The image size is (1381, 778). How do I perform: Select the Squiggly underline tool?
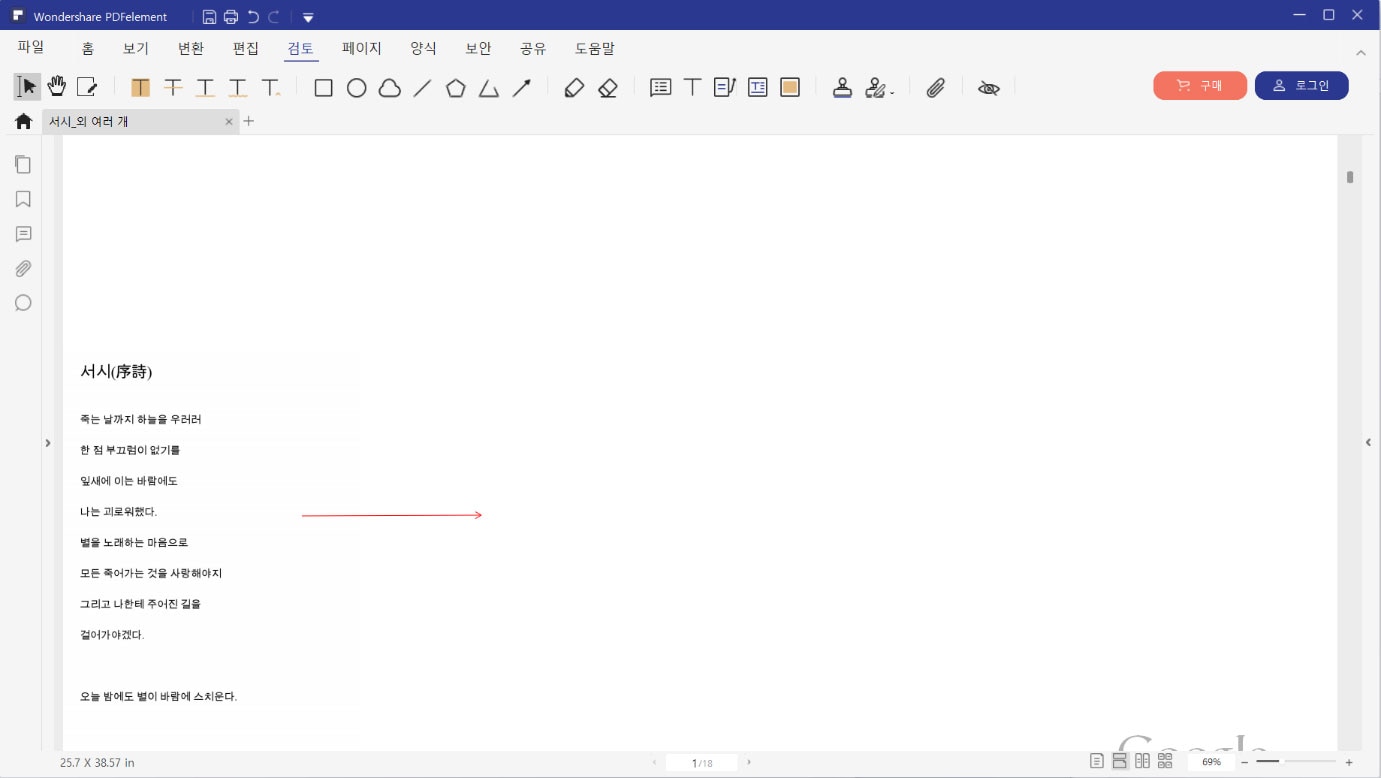point(237,88)
